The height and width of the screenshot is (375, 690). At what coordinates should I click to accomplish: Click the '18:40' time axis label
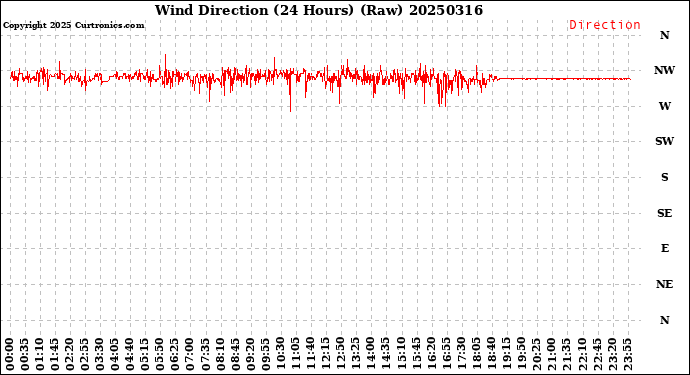(491, 355)
